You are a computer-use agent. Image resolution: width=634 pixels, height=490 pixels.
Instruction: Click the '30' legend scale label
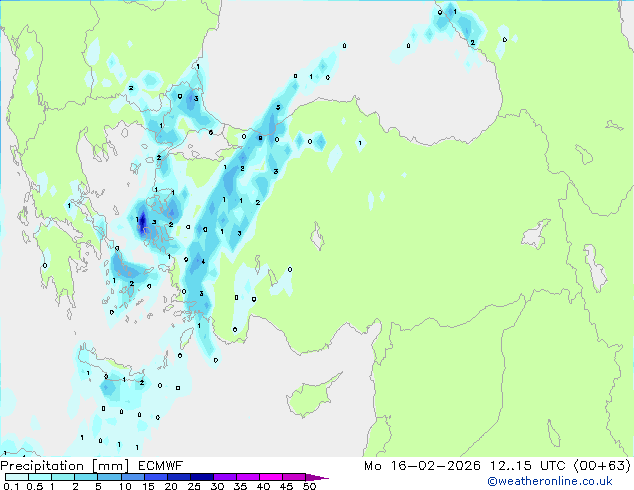point(218,486)
